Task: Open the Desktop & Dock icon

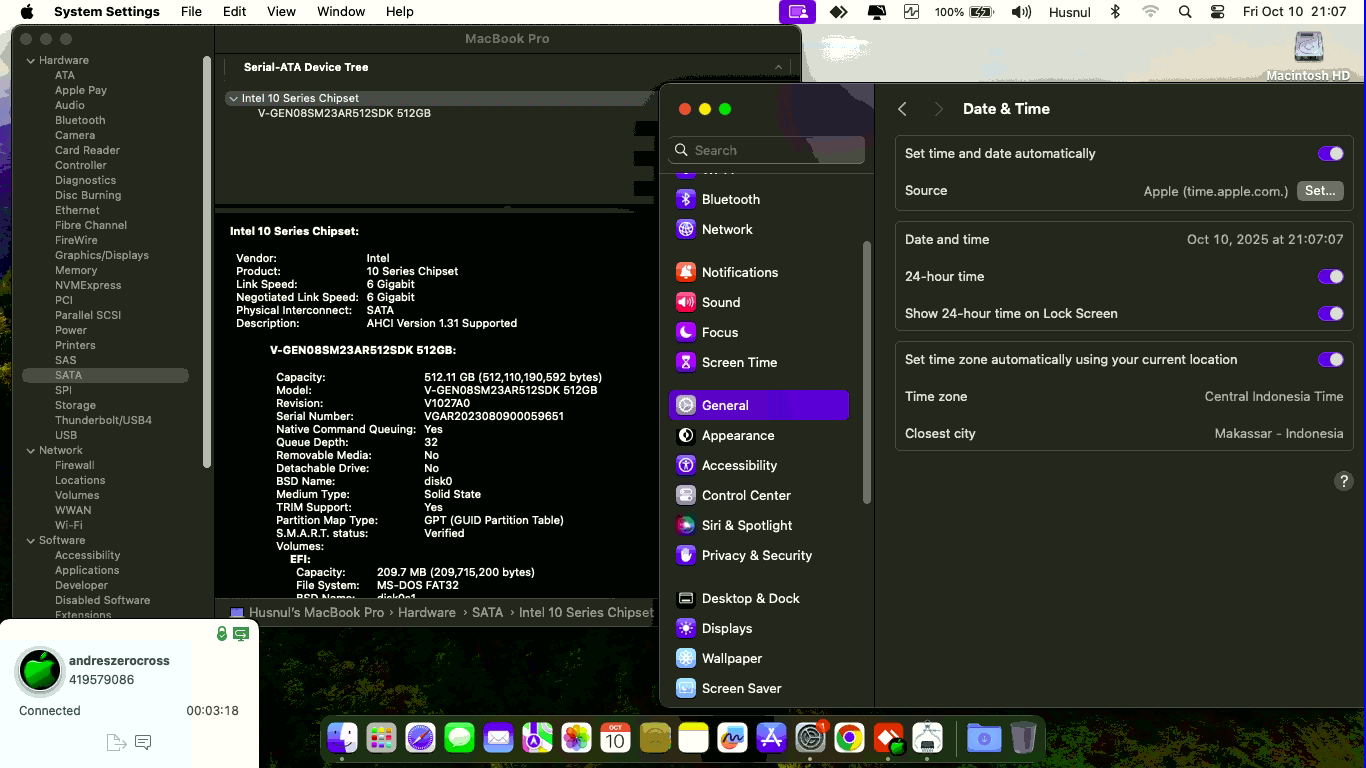Action: pyautogui.click(x=685, y=598)
